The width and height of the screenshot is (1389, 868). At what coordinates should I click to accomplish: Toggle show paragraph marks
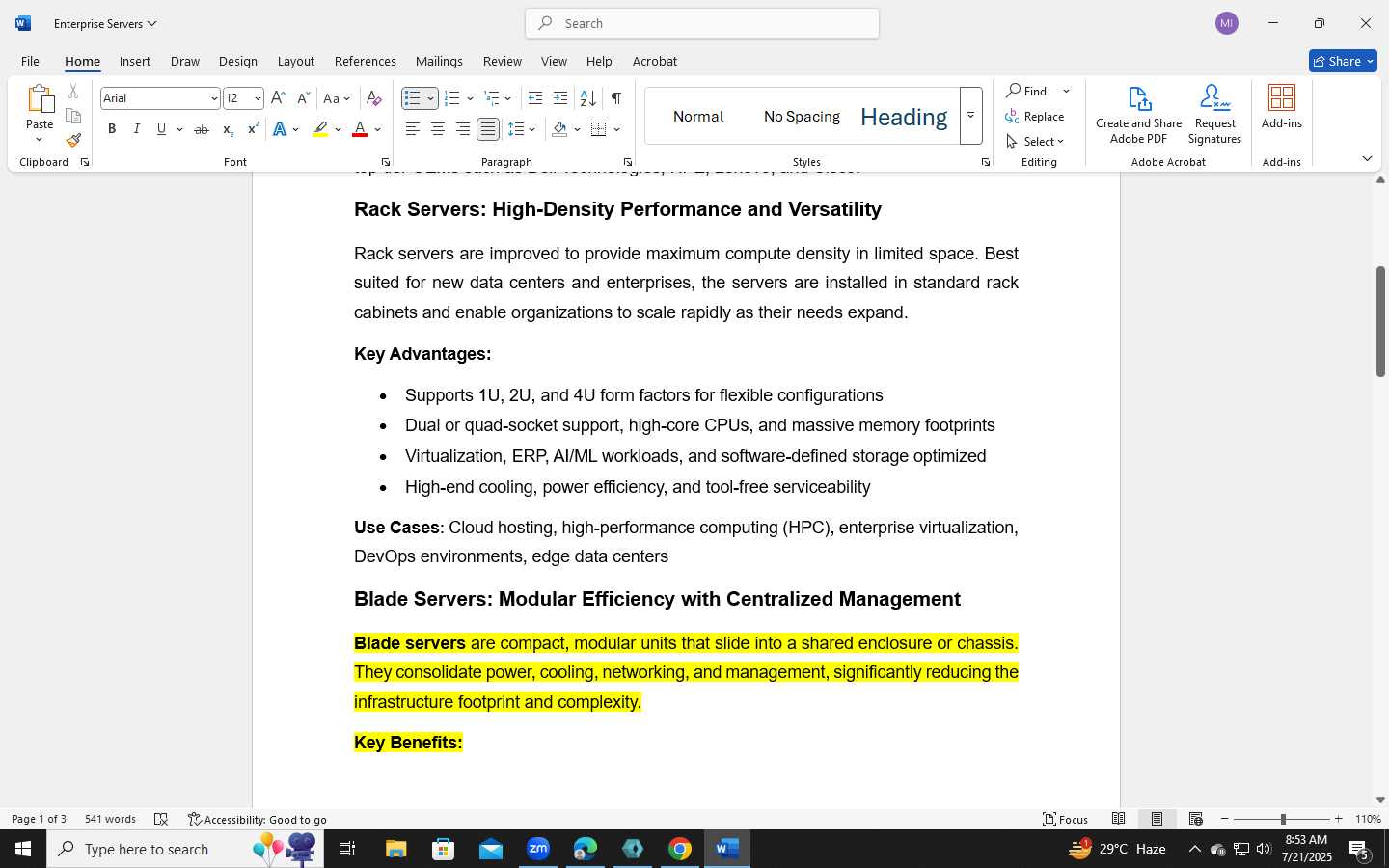616,98
